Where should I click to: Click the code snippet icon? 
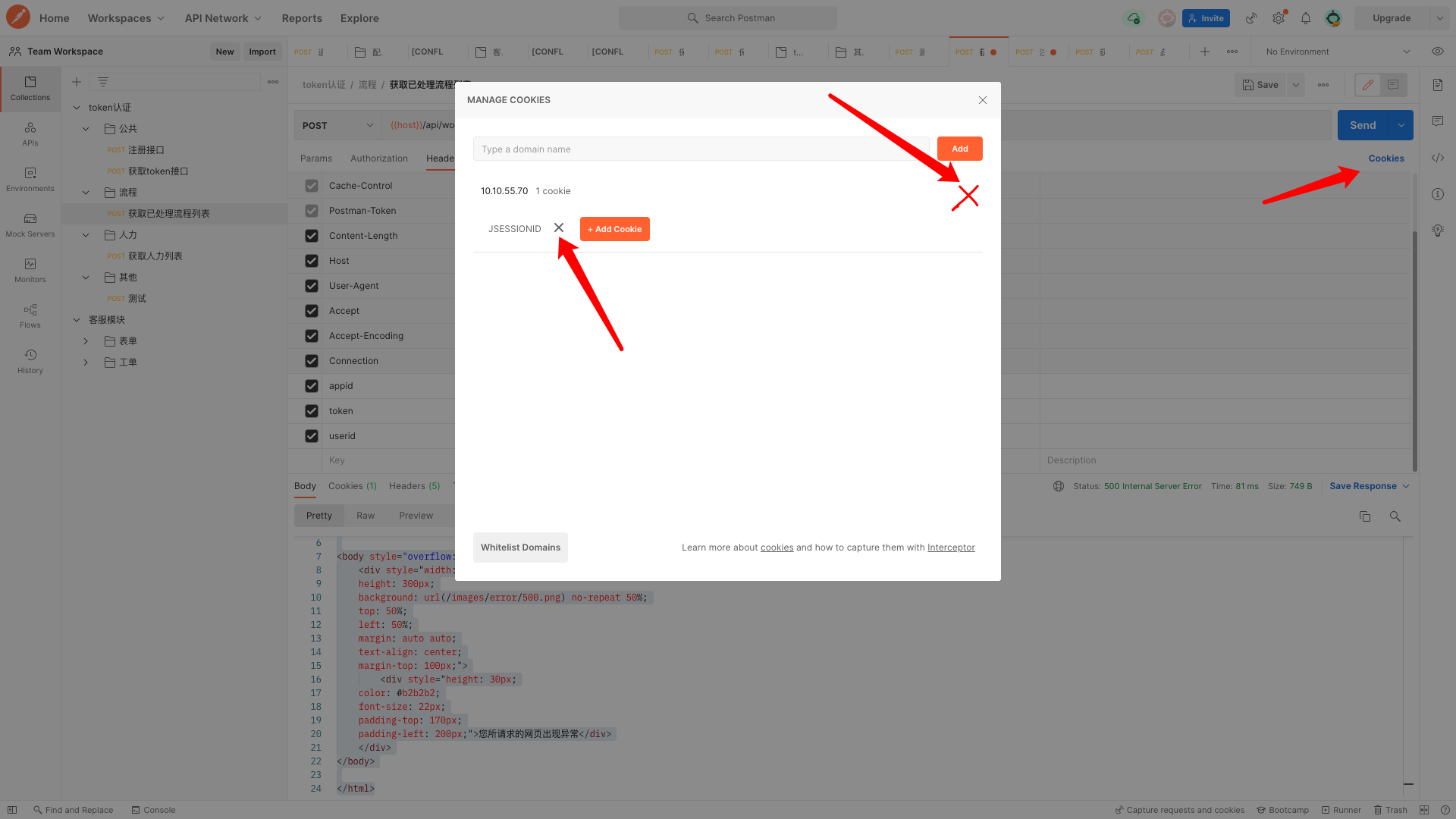click(x=1438, y=158)
